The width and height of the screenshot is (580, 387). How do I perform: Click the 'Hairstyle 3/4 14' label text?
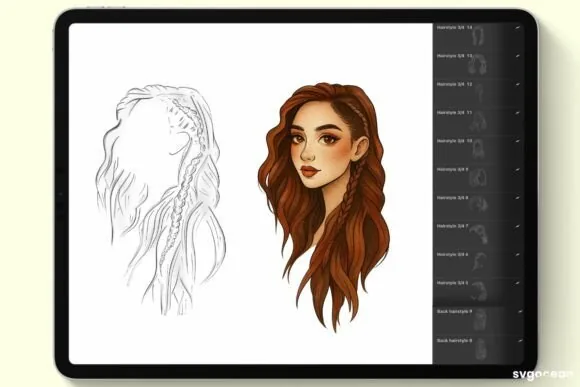[455, 28]
